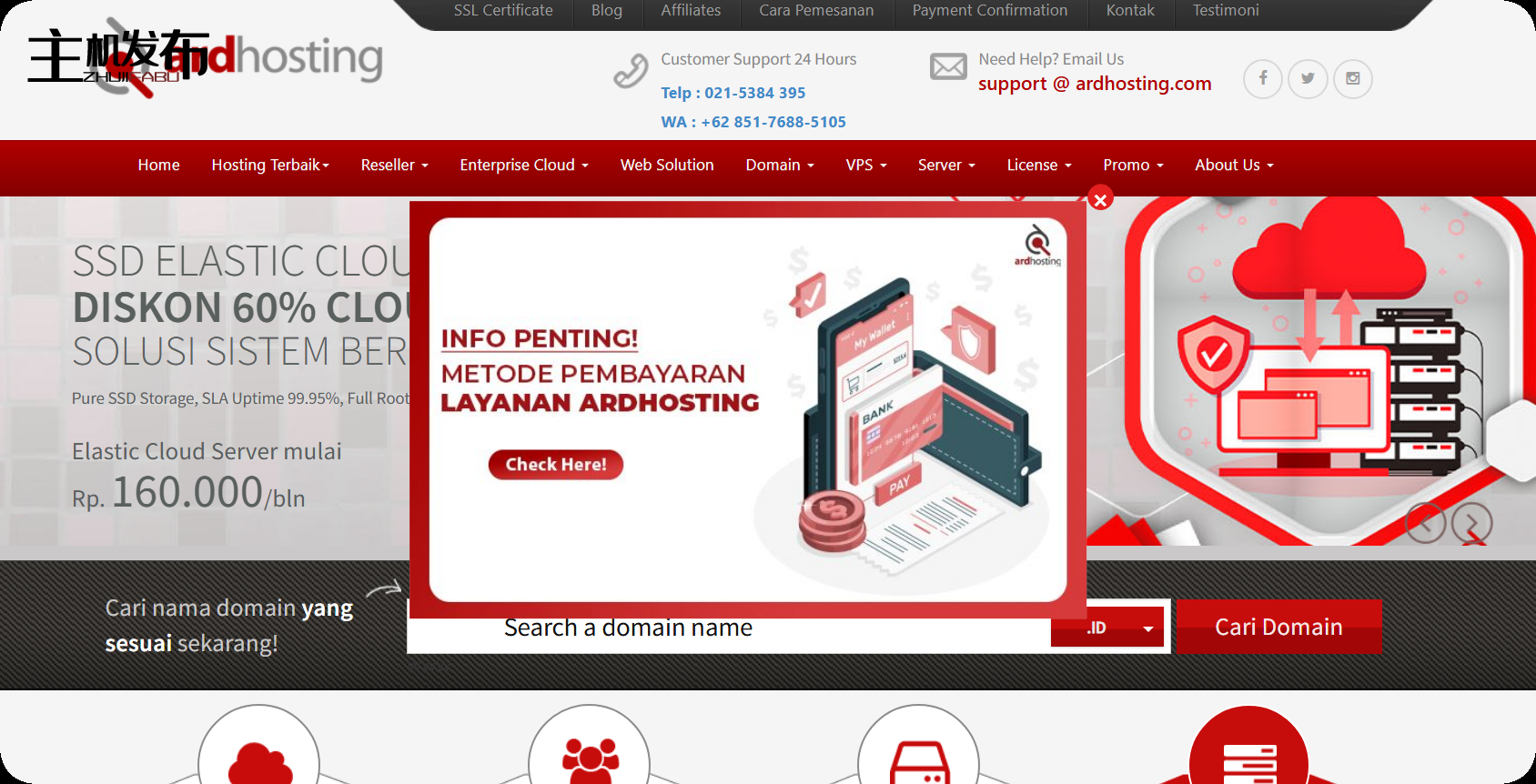Image resolution: width=1536 pixels, height=784 pixels.
Task: Click the Cari Domain button
Action: click(1278, 627)
